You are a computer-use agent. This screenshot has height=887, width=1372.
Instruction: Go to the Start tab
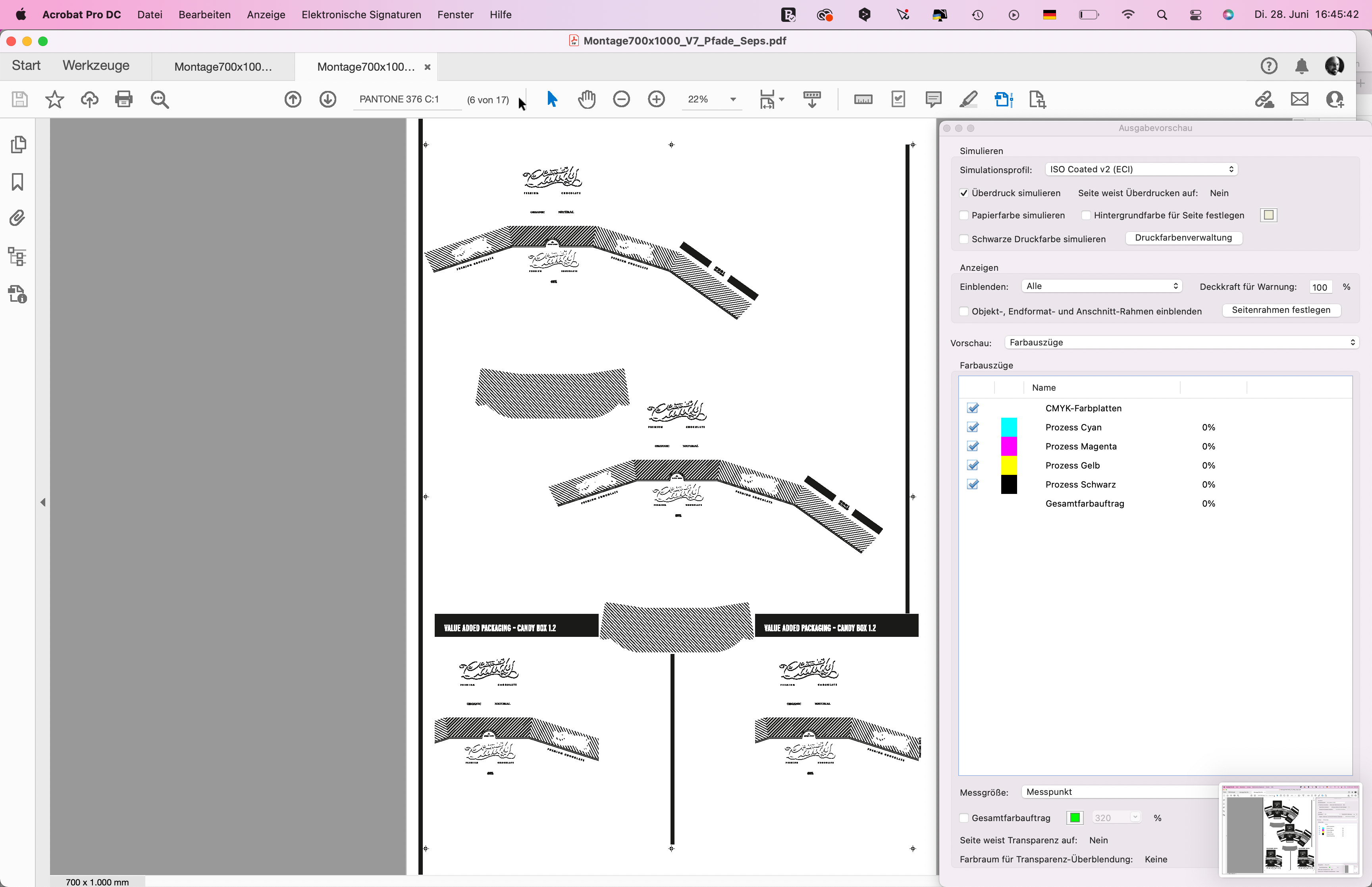pyautogui.click(x=26, y=66)
